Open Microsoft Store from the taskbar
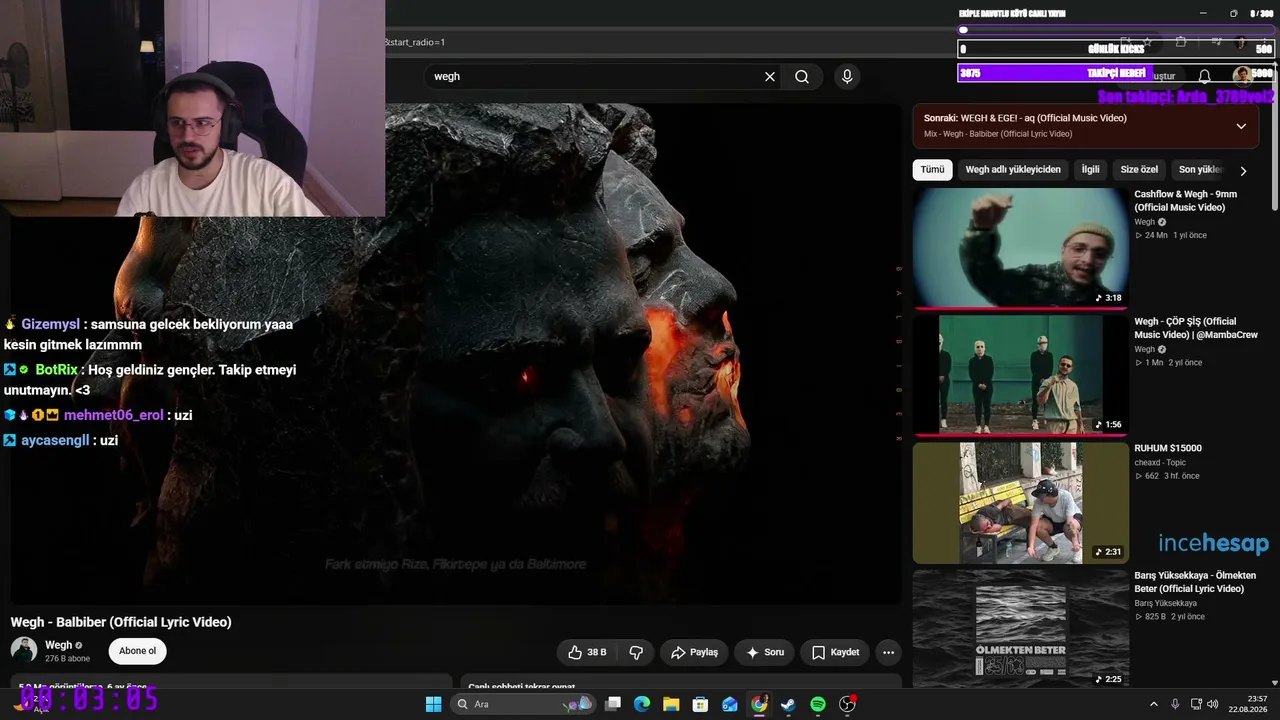1280x720 pixels. [x=700, y=704]
